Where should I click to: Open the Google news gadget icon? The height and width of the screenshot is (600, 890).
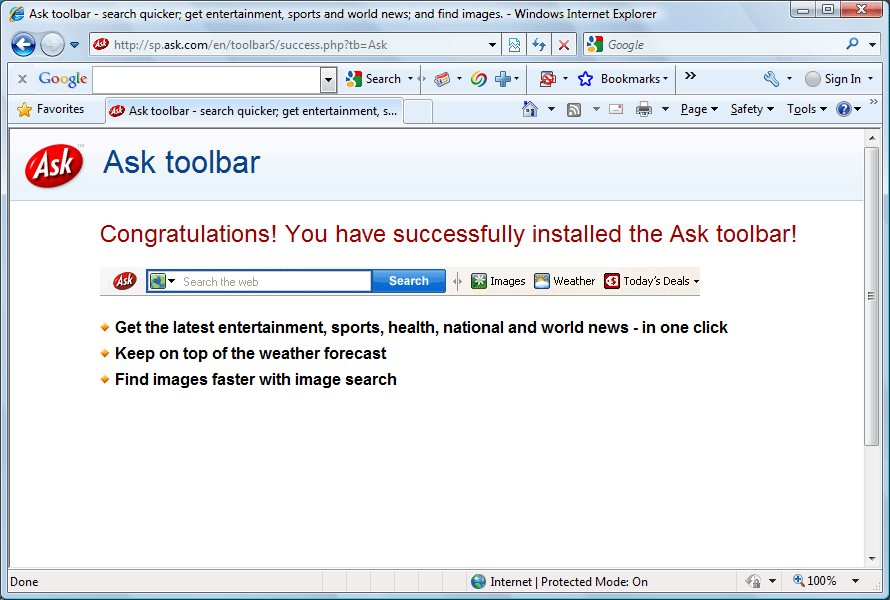[x=442, y=79]
